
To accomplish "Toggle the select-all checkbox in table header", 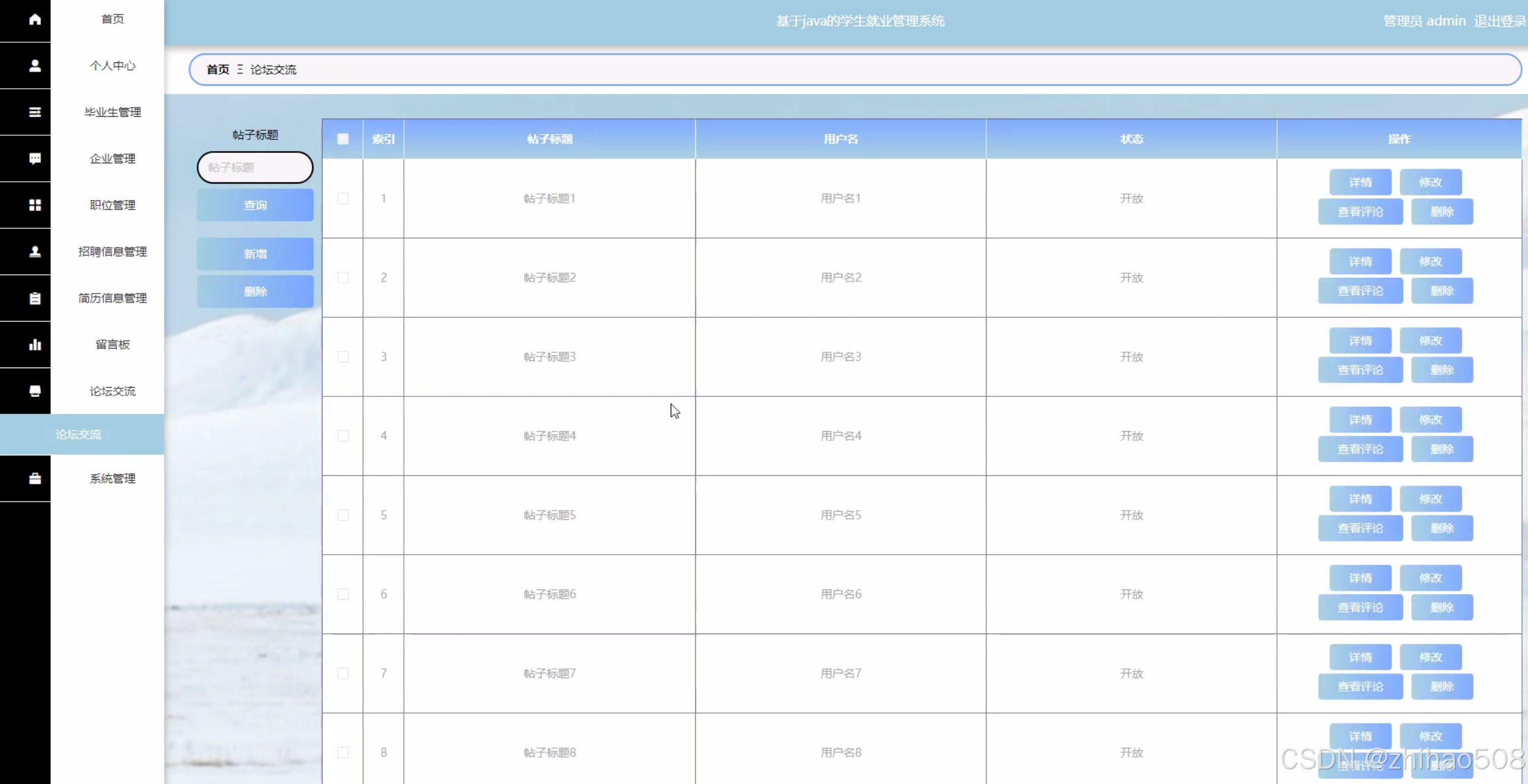I will (x=343, y=139).
